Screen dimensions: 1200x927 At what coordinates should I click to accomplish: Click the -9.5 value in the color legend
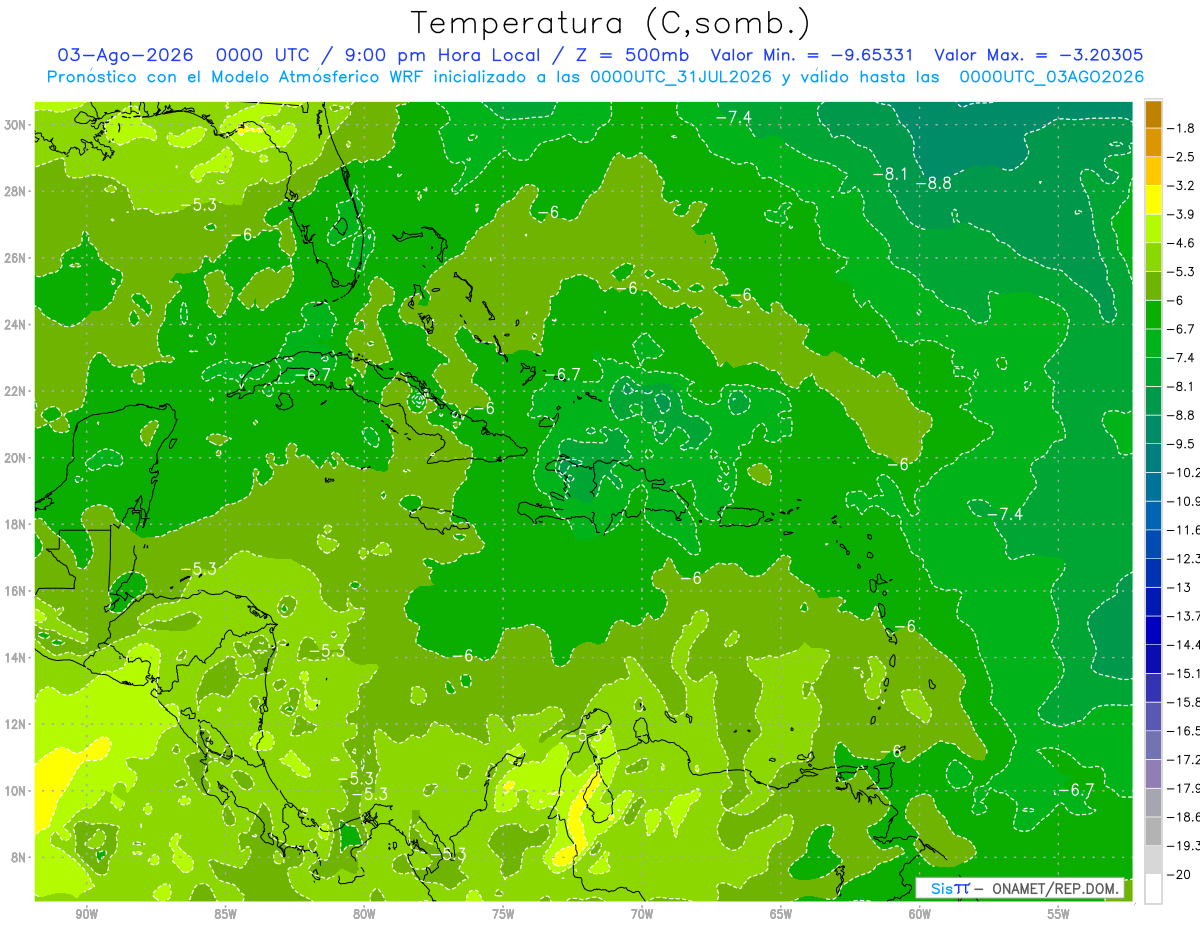click(1181, 443)
